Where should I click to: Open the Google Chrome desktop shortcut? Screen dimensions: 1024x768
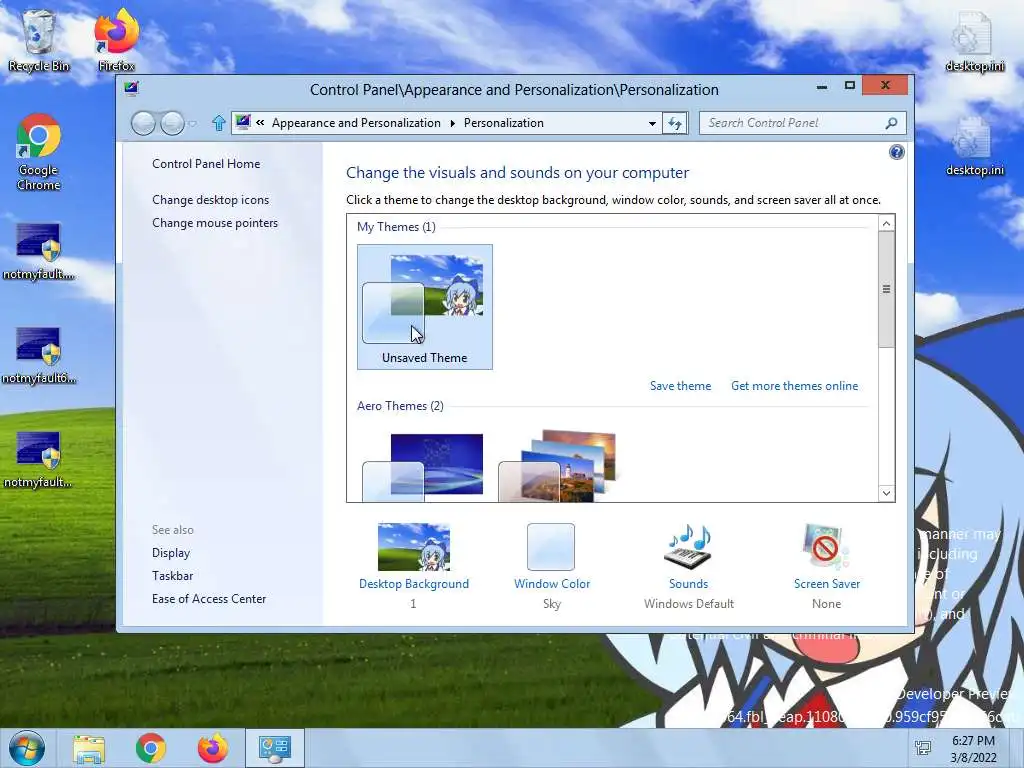(x=39, y=152)
